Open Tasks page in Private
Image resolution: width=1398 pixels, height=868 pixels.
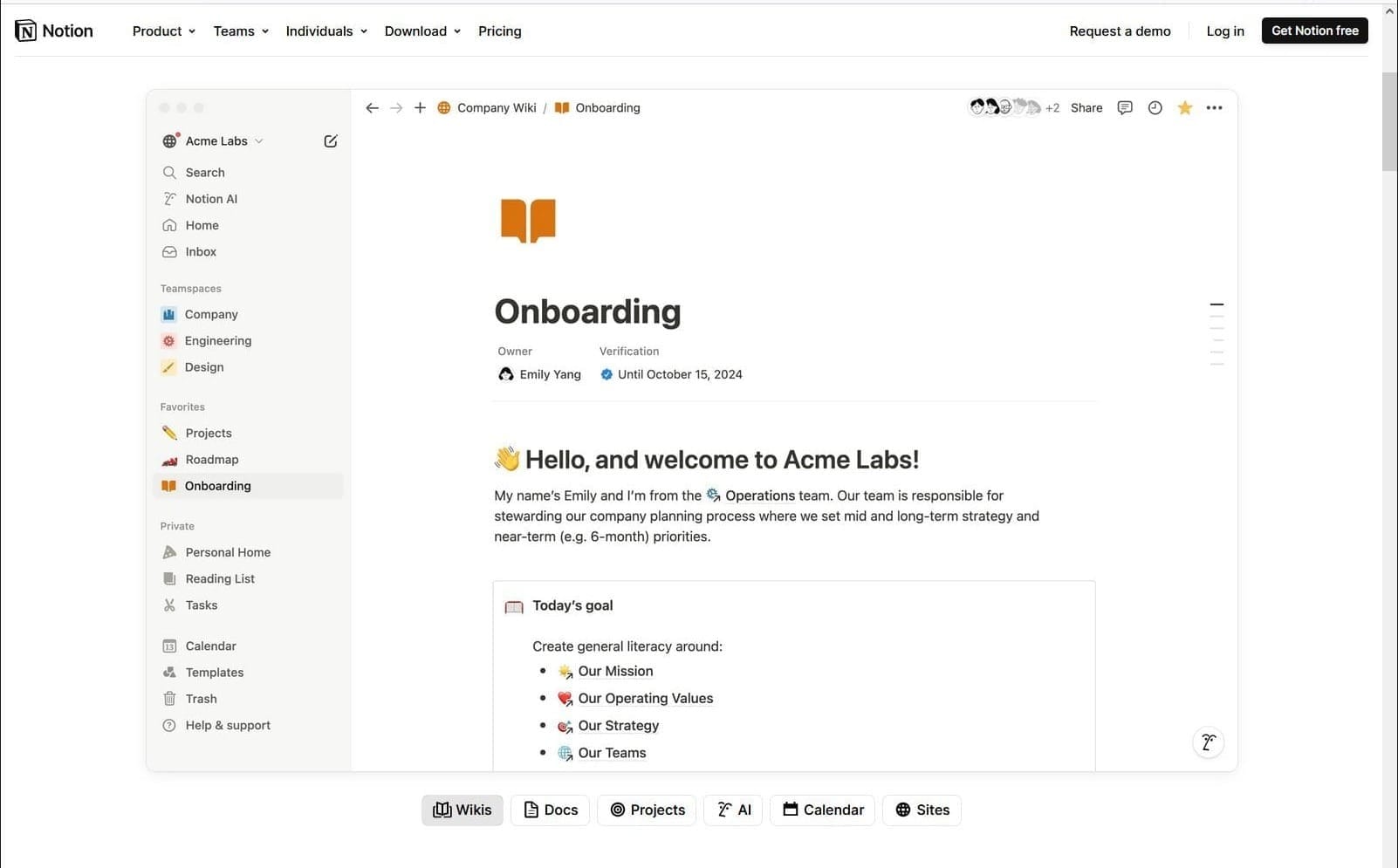pyautogui.click(x=249, y=605)
